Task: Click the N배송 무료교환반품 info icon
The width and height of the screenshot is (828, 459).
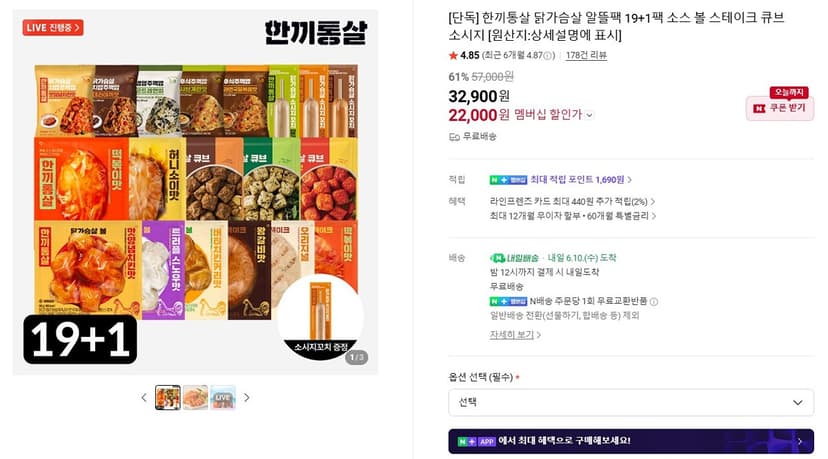Action: [x=654, y=302]
